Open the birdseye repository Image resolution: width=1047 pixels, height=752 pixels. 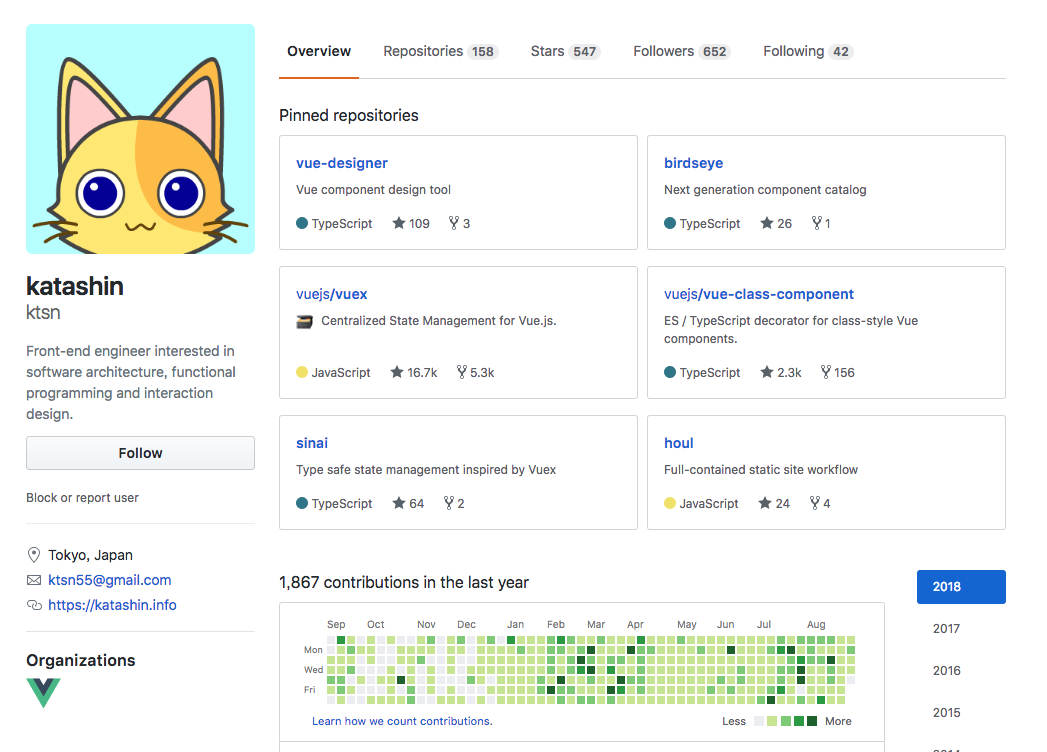click(x=693, y=163)
